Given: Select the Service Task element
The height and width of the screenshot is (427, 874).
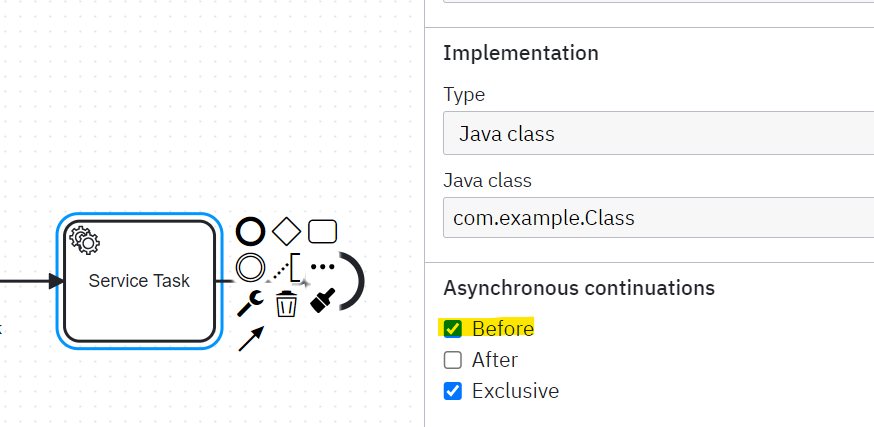Looking at the screenshot, I should coord(139,281).
